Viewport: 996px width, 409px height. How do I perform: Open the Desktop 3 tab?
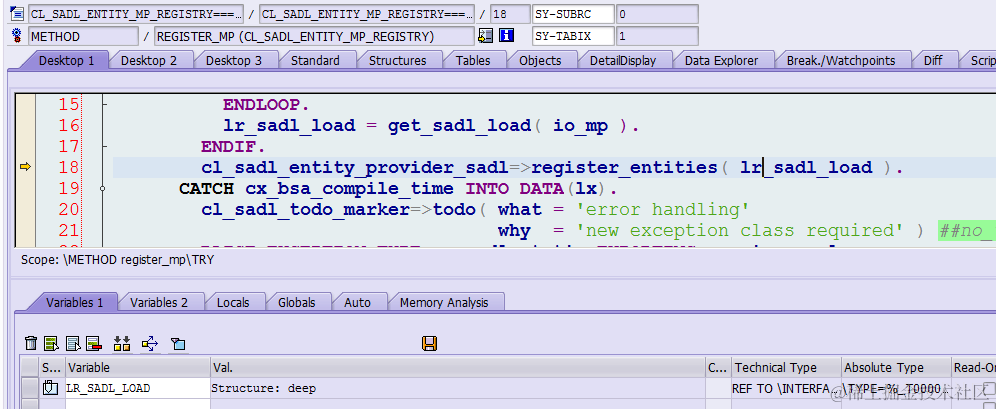click(233, 60)
